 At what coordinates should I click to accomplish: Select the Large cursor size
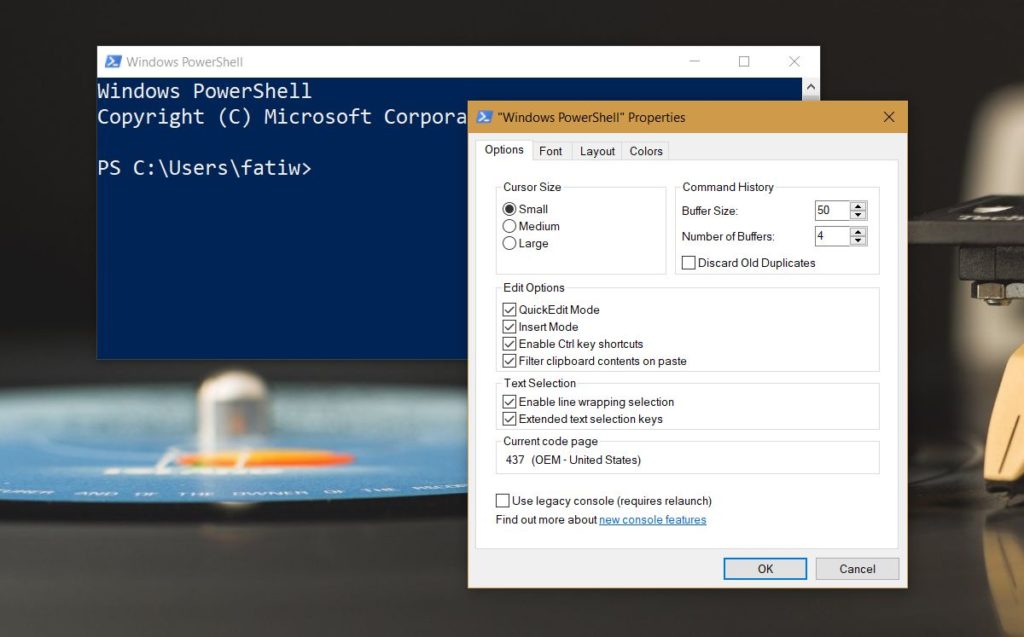point(510,243)
